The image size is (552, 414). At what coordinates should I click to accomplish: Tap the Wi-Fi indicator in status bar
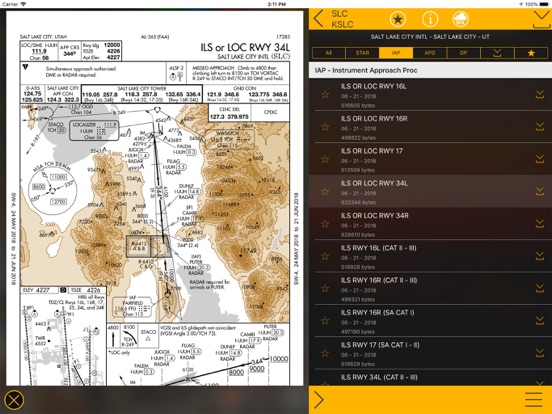(23, 4)
